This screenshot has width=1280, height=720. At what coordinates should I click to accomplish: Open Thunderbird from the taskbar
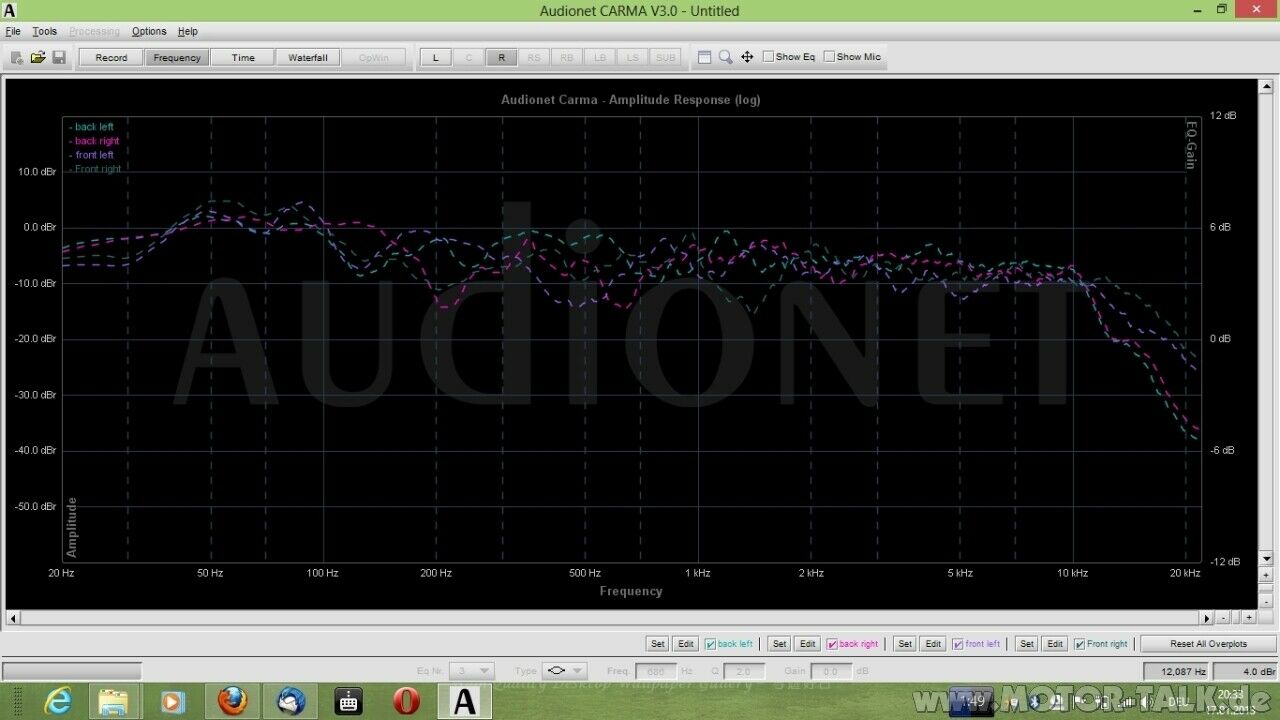[x=290, y=701]
